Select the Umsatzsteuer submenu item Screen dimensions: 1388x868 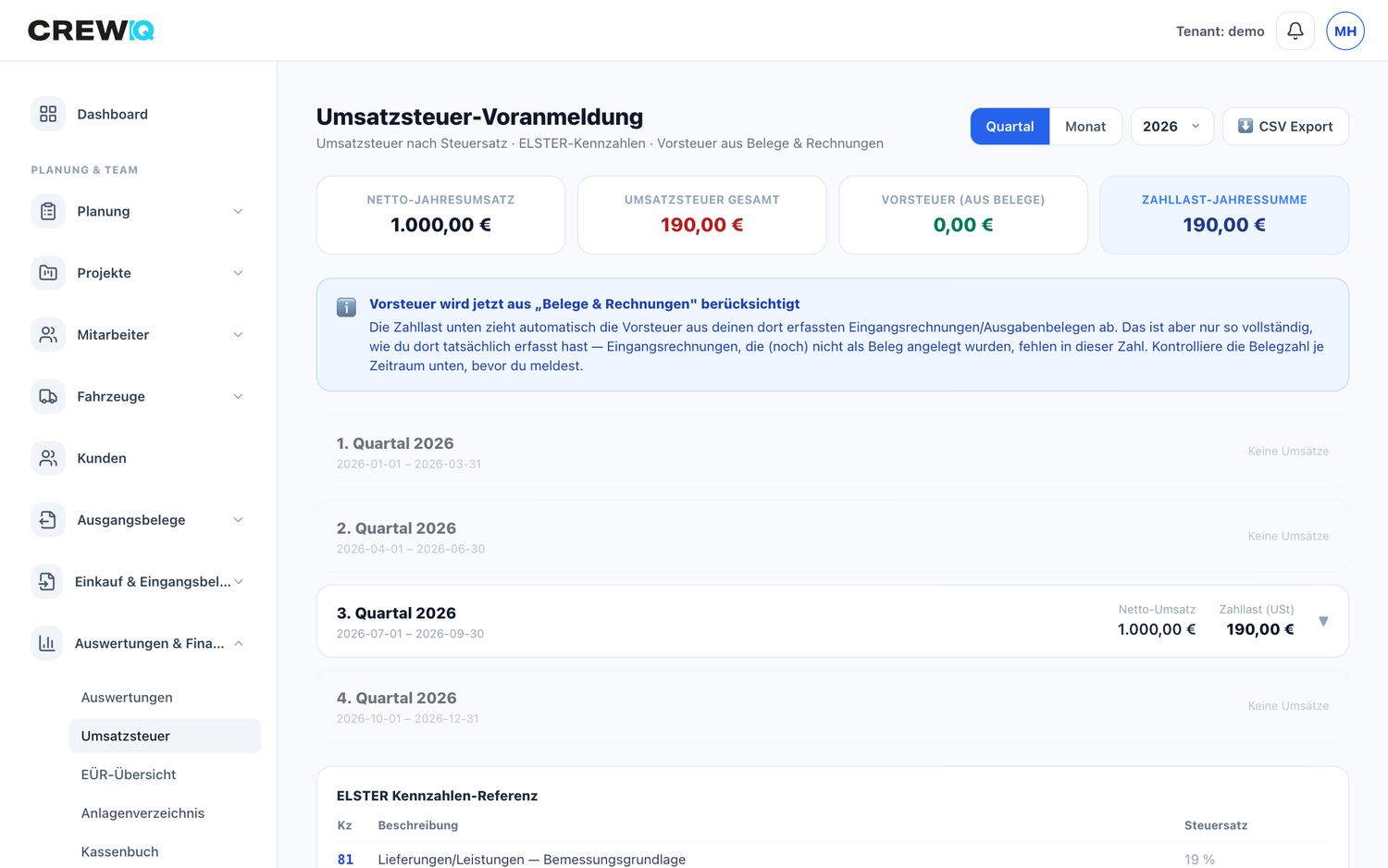coord(165,736)
